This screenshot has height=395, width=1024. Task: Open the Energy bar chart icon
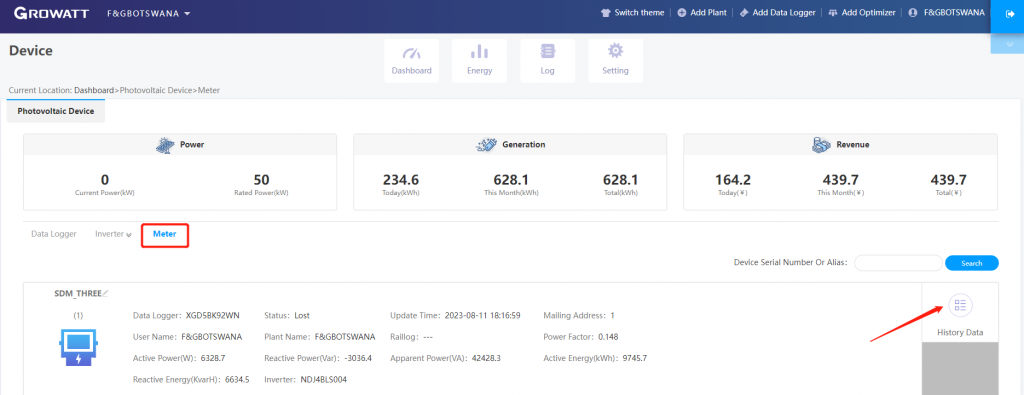[x=479, y=52]
